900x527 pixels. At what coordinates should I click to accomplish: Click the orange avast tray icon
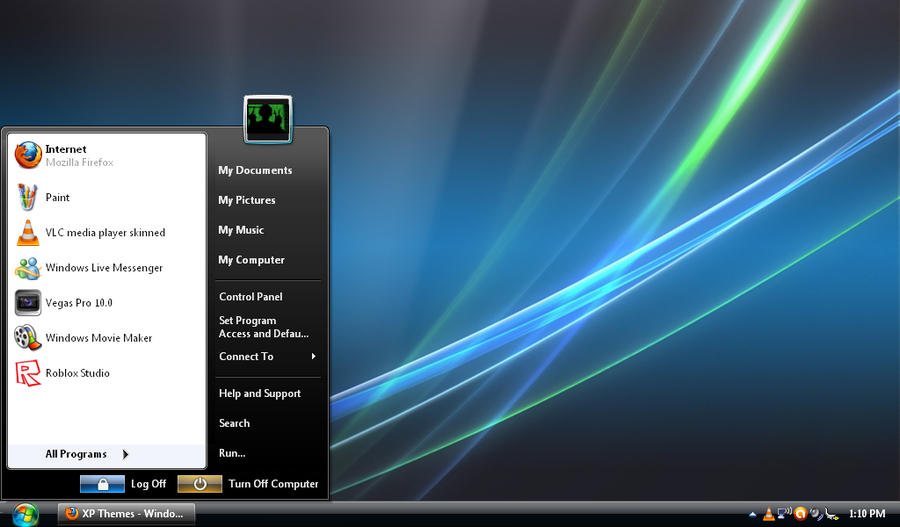pyautogui.click(x=800, y=514)
